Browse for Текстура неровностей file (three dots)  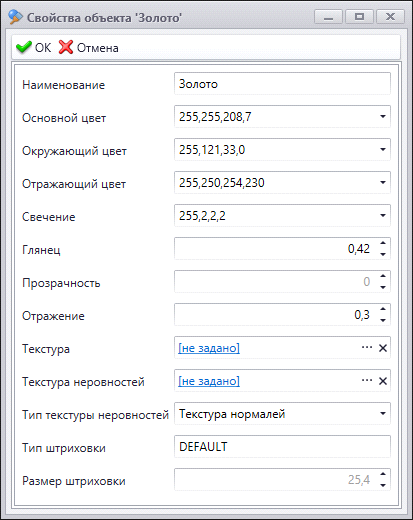tap(367, 381)
